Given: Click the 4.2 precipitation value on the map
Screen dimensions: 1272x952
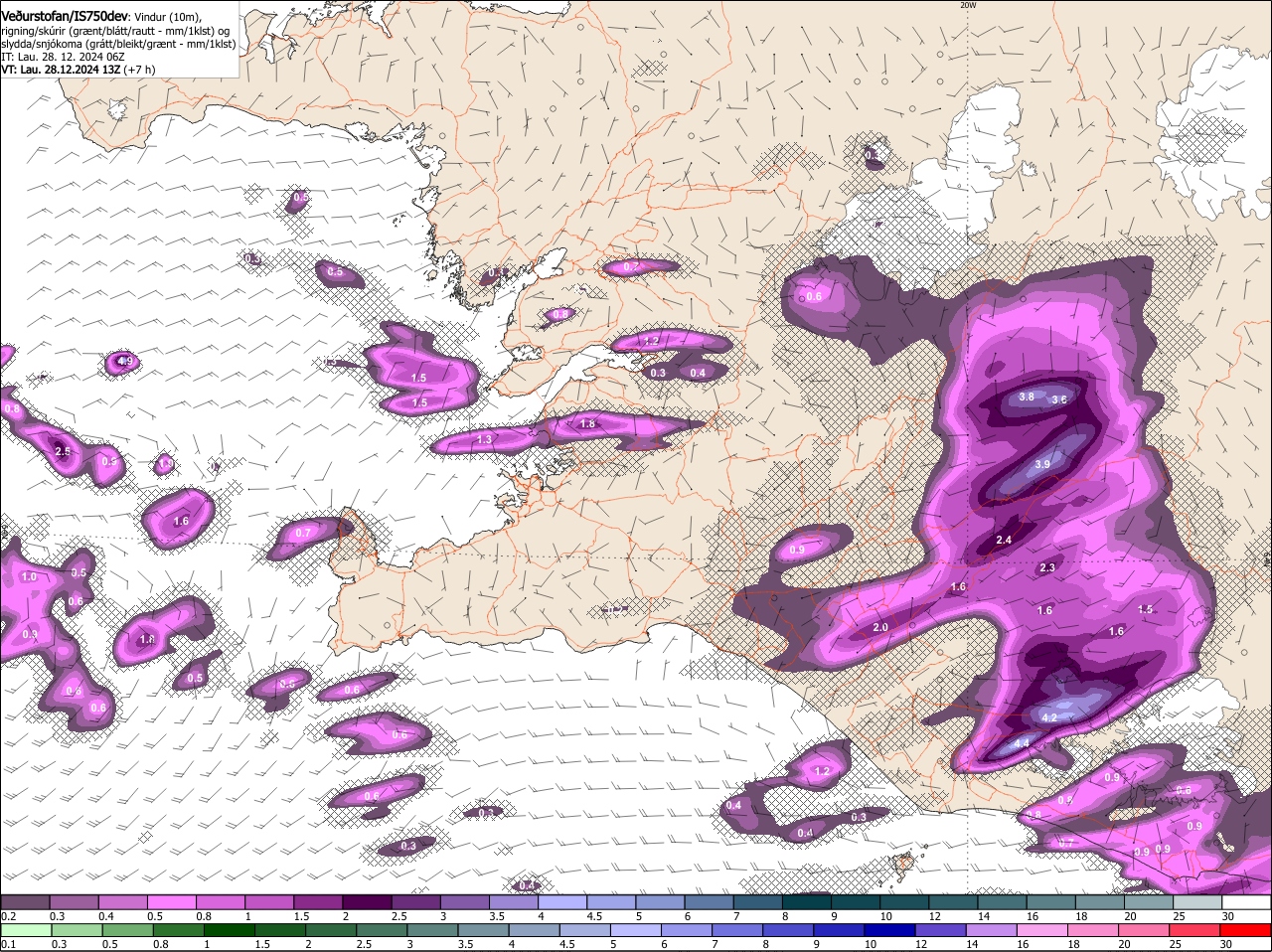Looking at the screenshot, I should click(1049, 716).
